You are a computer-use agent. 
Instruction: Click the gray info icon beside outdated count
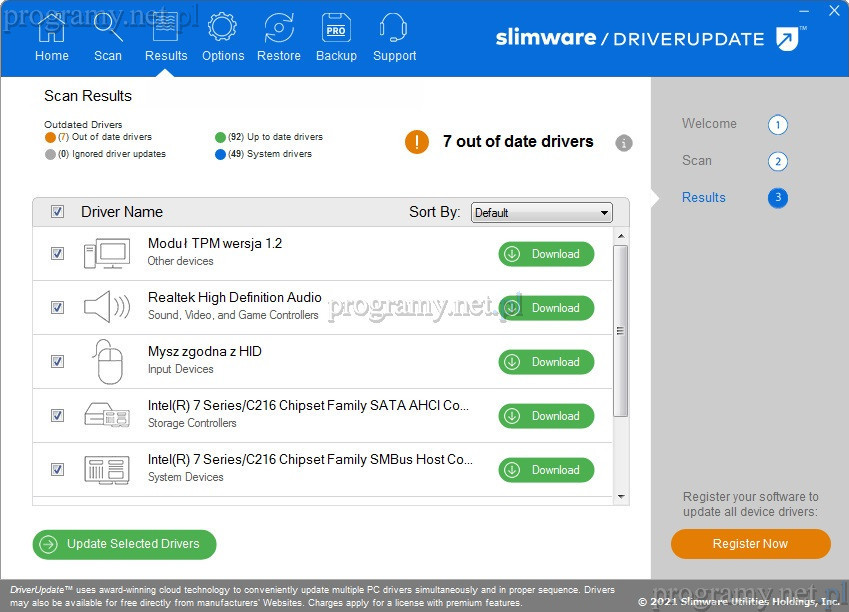(624, 143)
